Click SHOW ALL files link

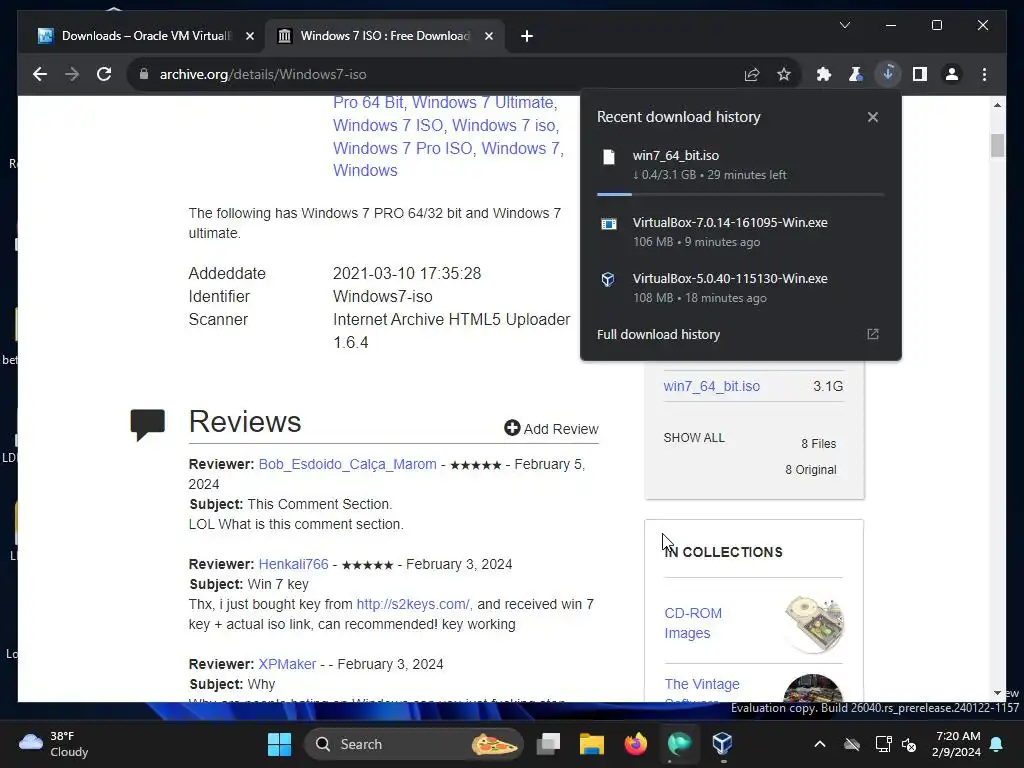[694, 438]
